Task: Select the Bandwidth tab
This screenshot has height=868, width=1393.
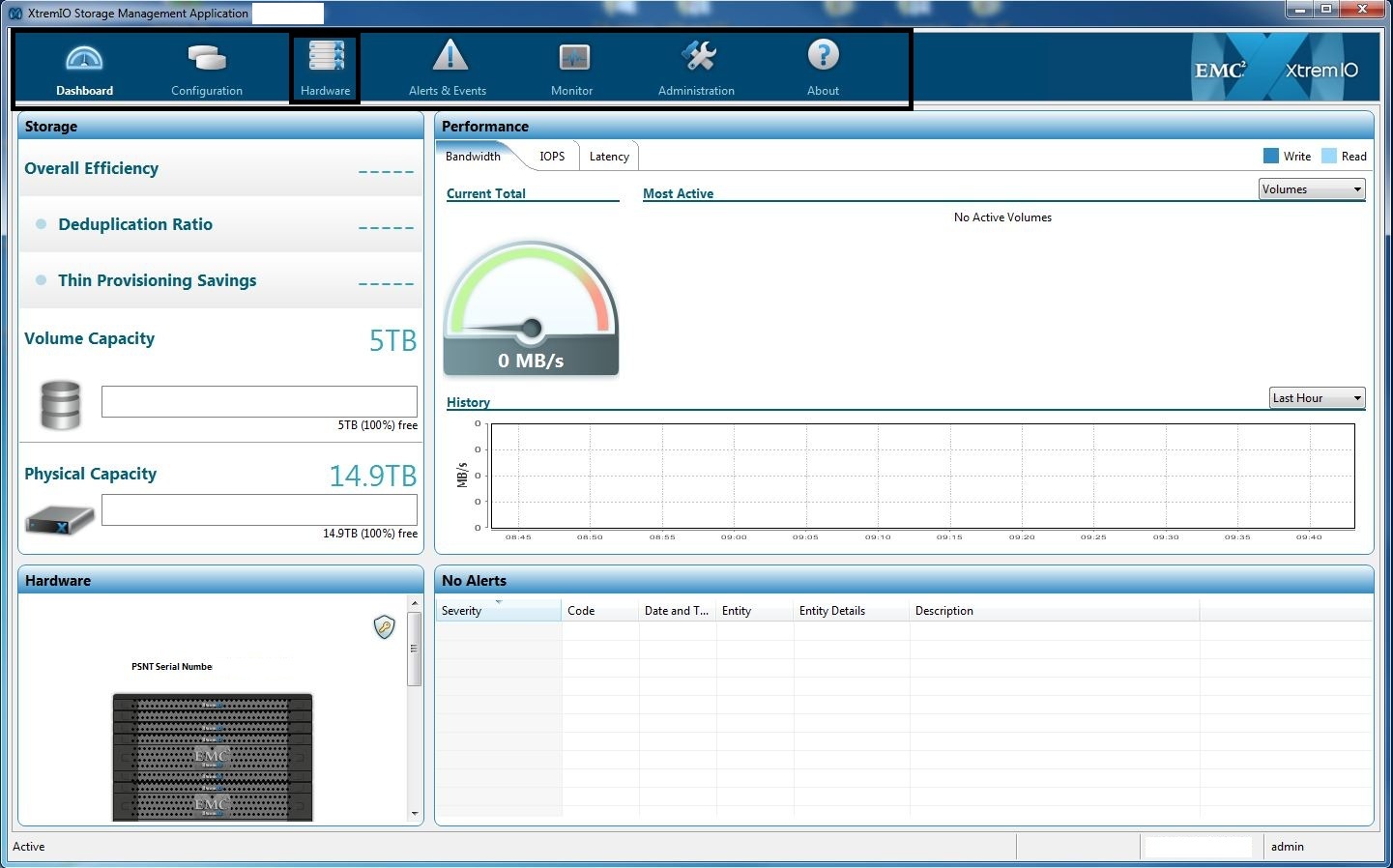Action: (x=473, y=157)
